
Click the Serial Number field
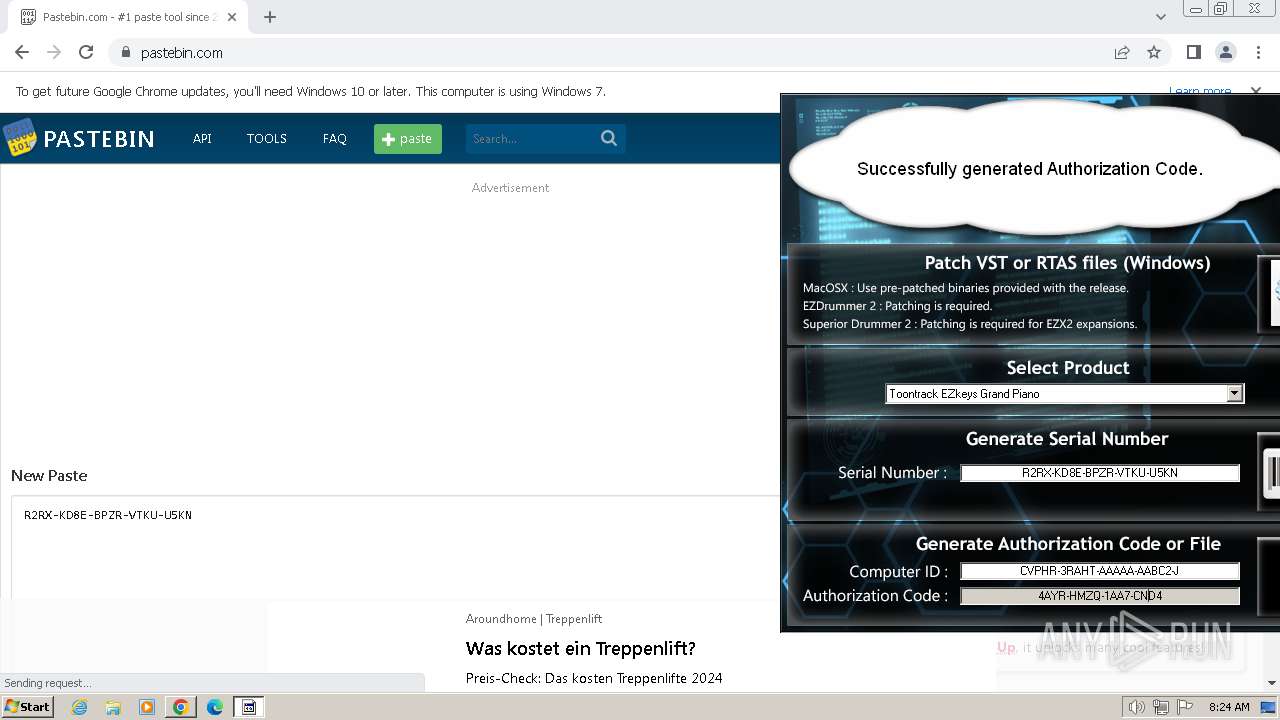click(1100, 473)
